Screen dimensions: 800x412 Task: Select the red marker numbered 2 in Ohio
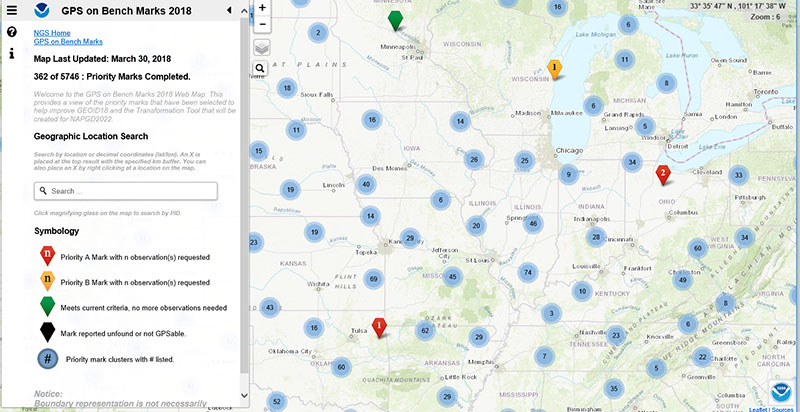click(662, 174)
